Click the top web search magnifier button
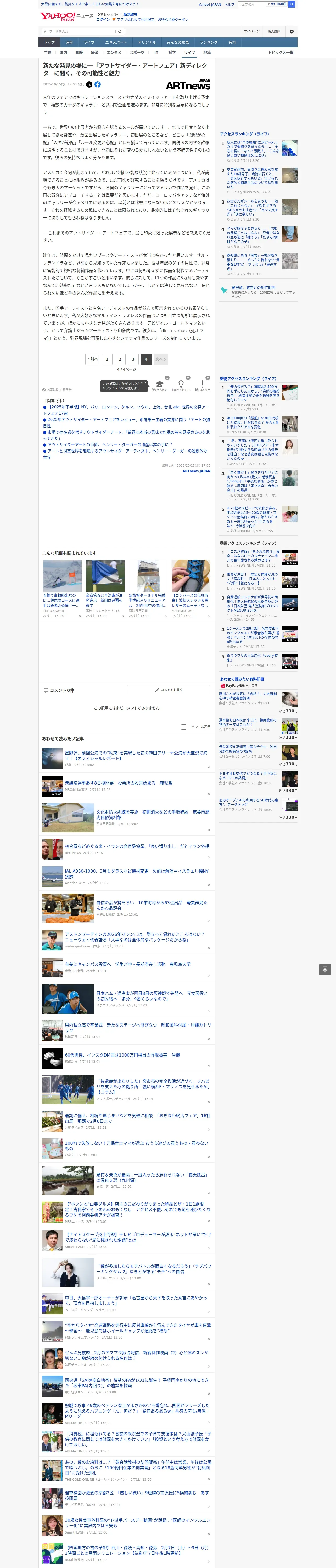Screen dimensions: 336x1568 pos(292,4)
